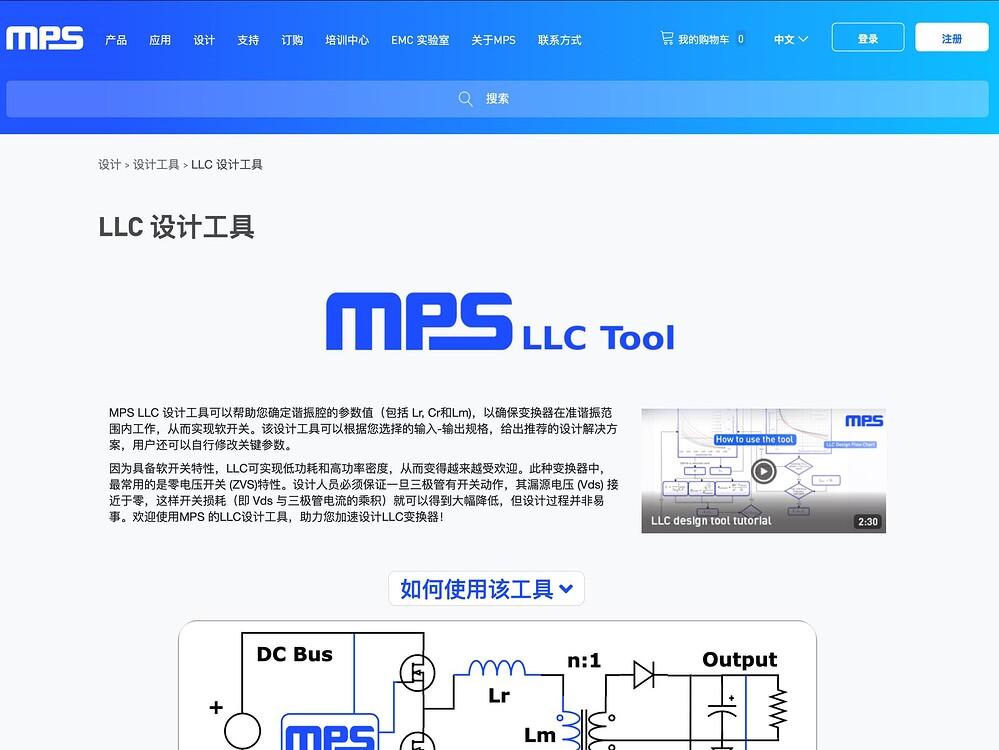Click the MPS logo in the top navigation

[x=44, y=38]
